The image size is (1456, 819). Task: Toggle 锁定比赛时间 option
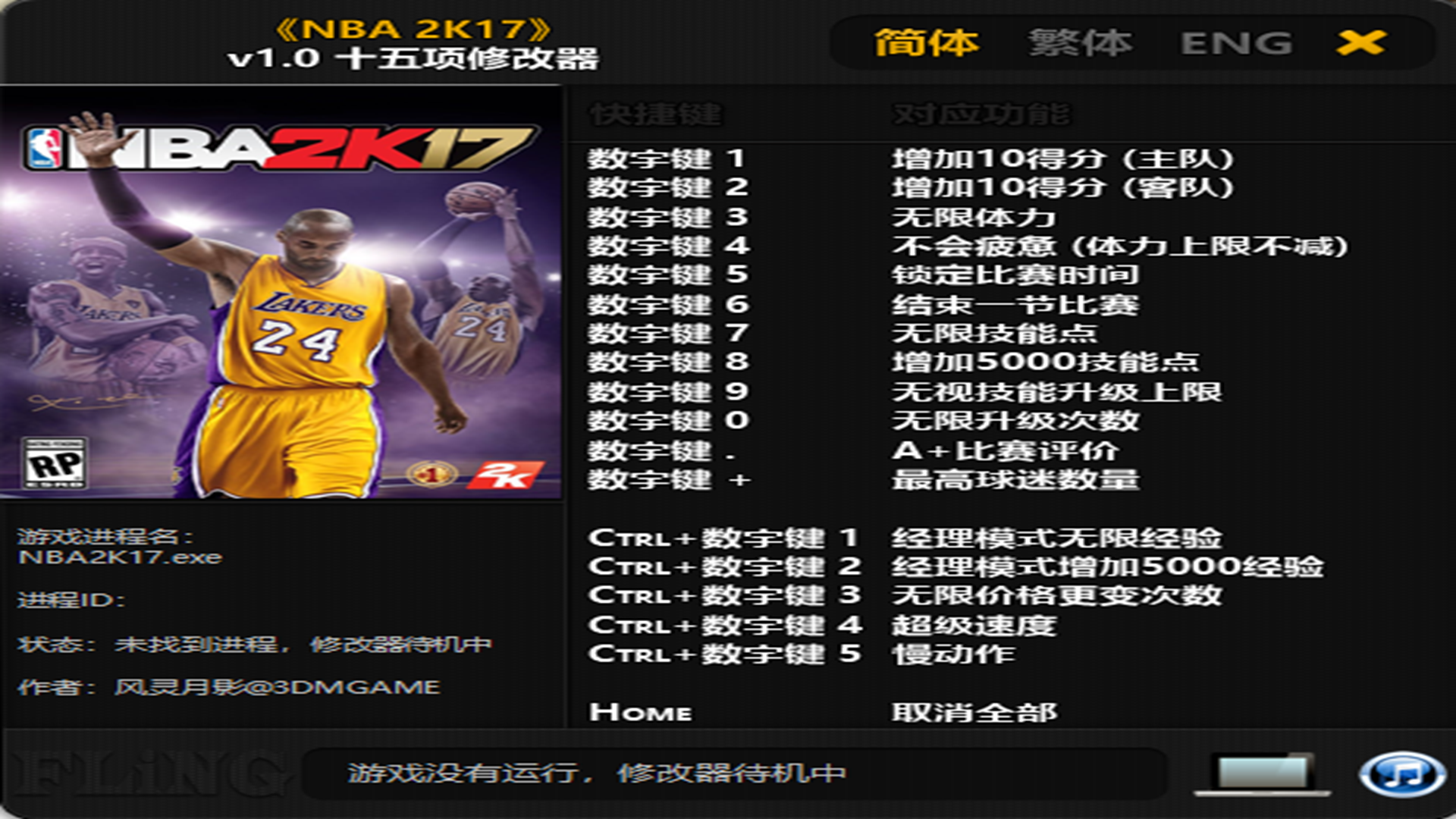(x=1015, y=275)
